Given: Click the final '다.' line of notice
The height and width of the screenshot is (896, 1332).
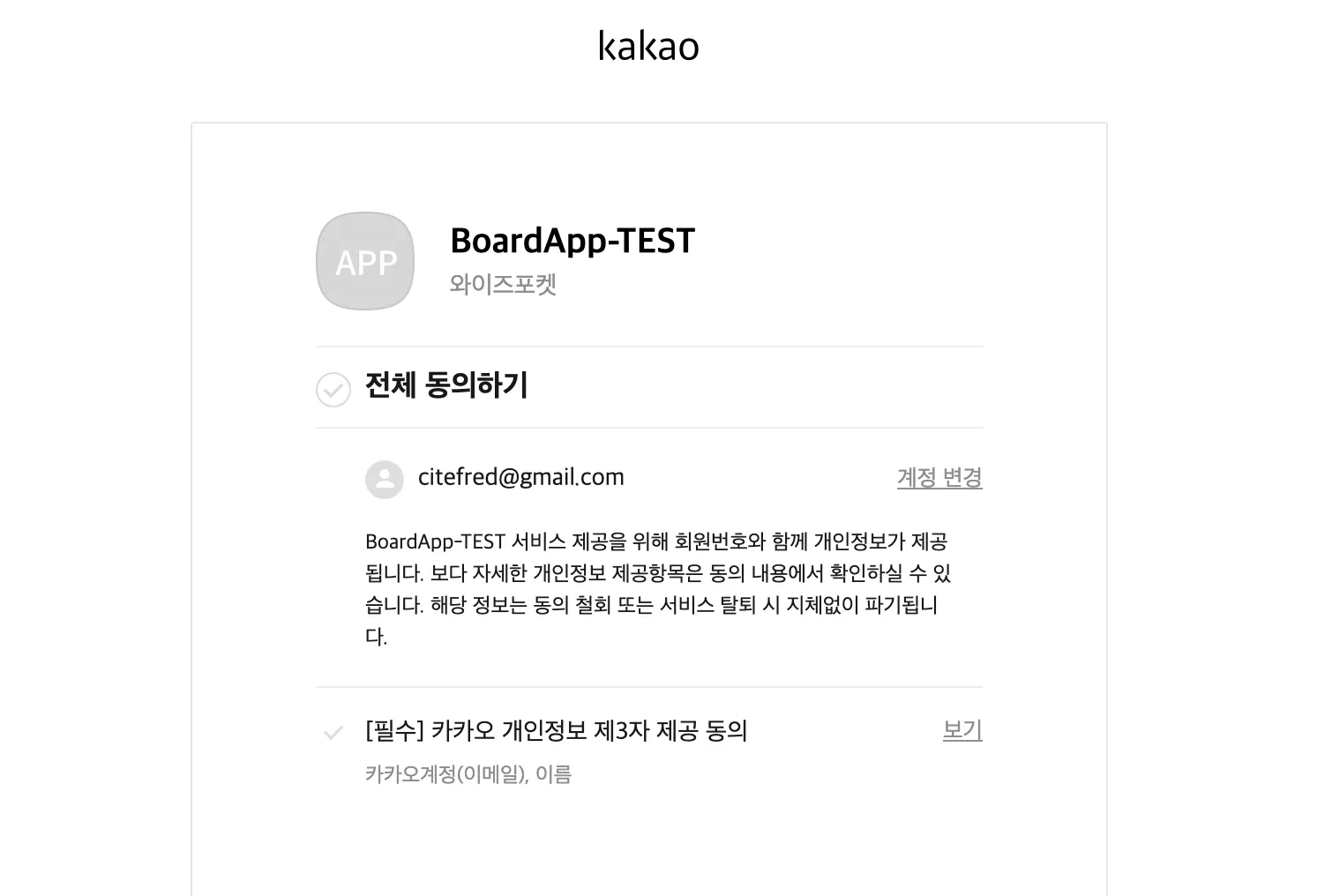Looking at the screenshot, I should pos(377,637).
